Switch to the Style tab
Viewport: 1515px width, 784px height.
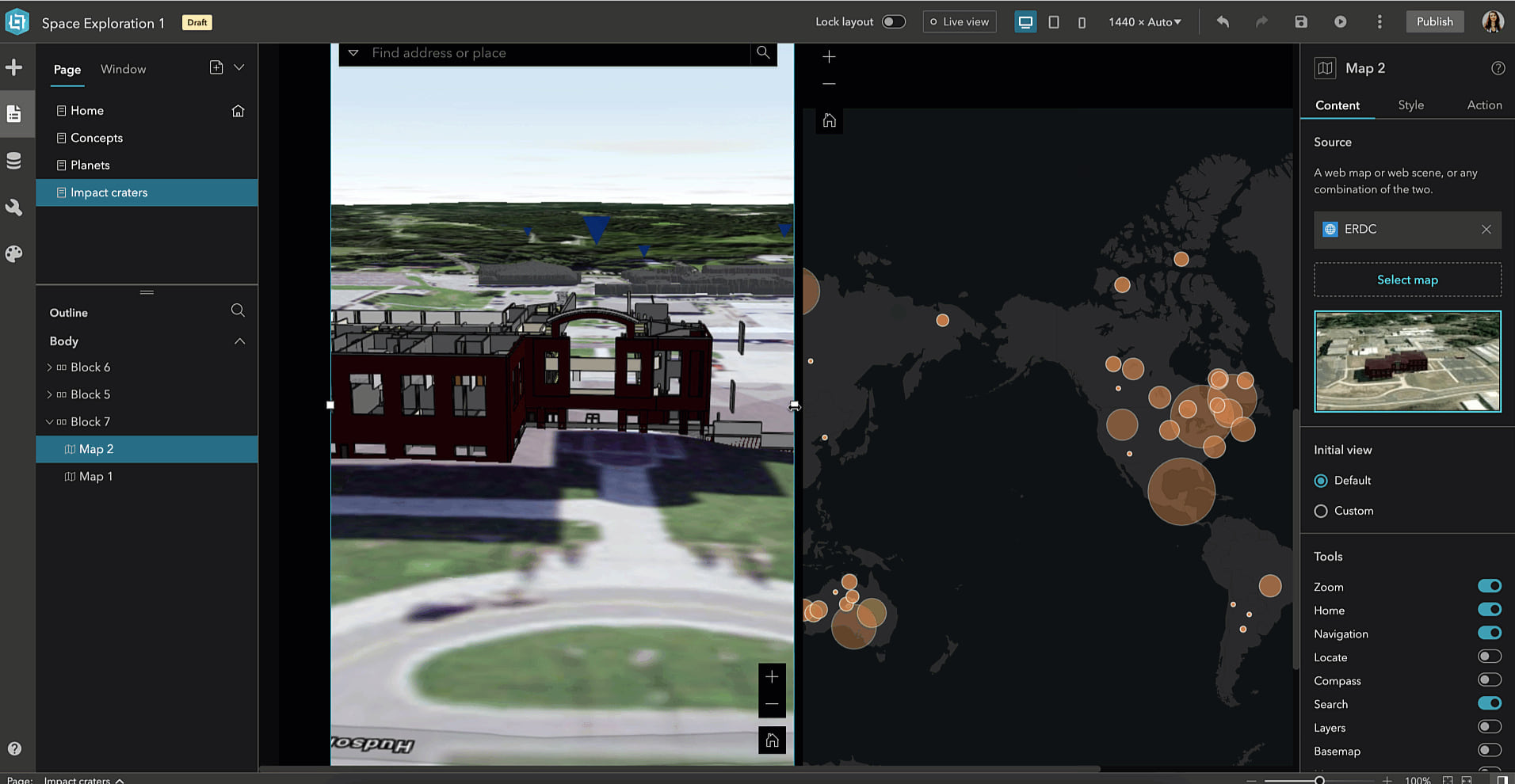(x=1410, y=105)
